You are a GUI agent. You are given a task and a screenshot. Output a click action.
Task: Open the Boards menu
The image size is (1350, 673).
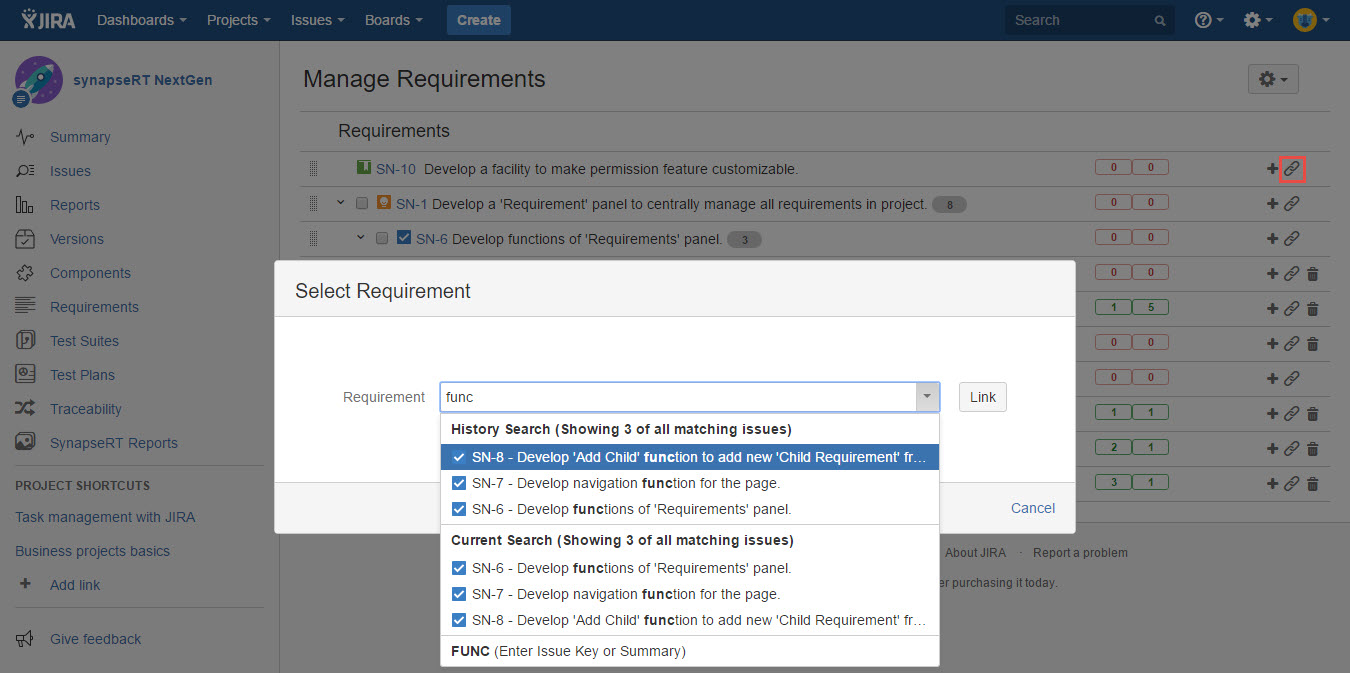(393, 20)
